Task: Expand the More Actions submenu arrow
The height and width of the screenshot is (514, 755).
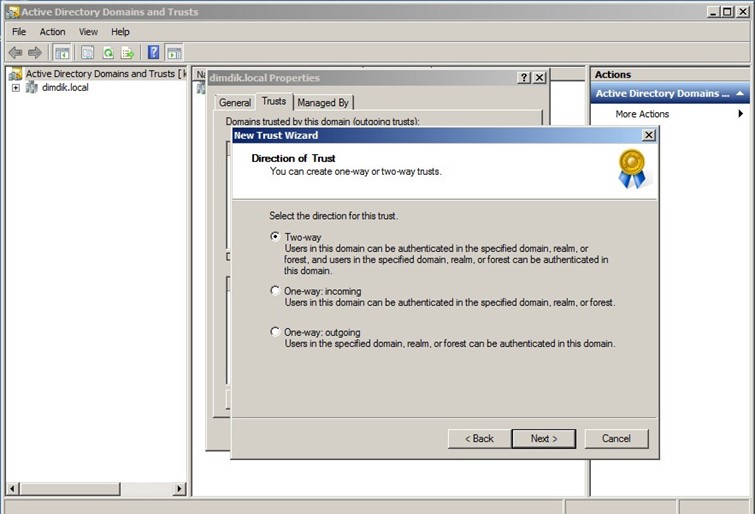Action: point(741,114)
